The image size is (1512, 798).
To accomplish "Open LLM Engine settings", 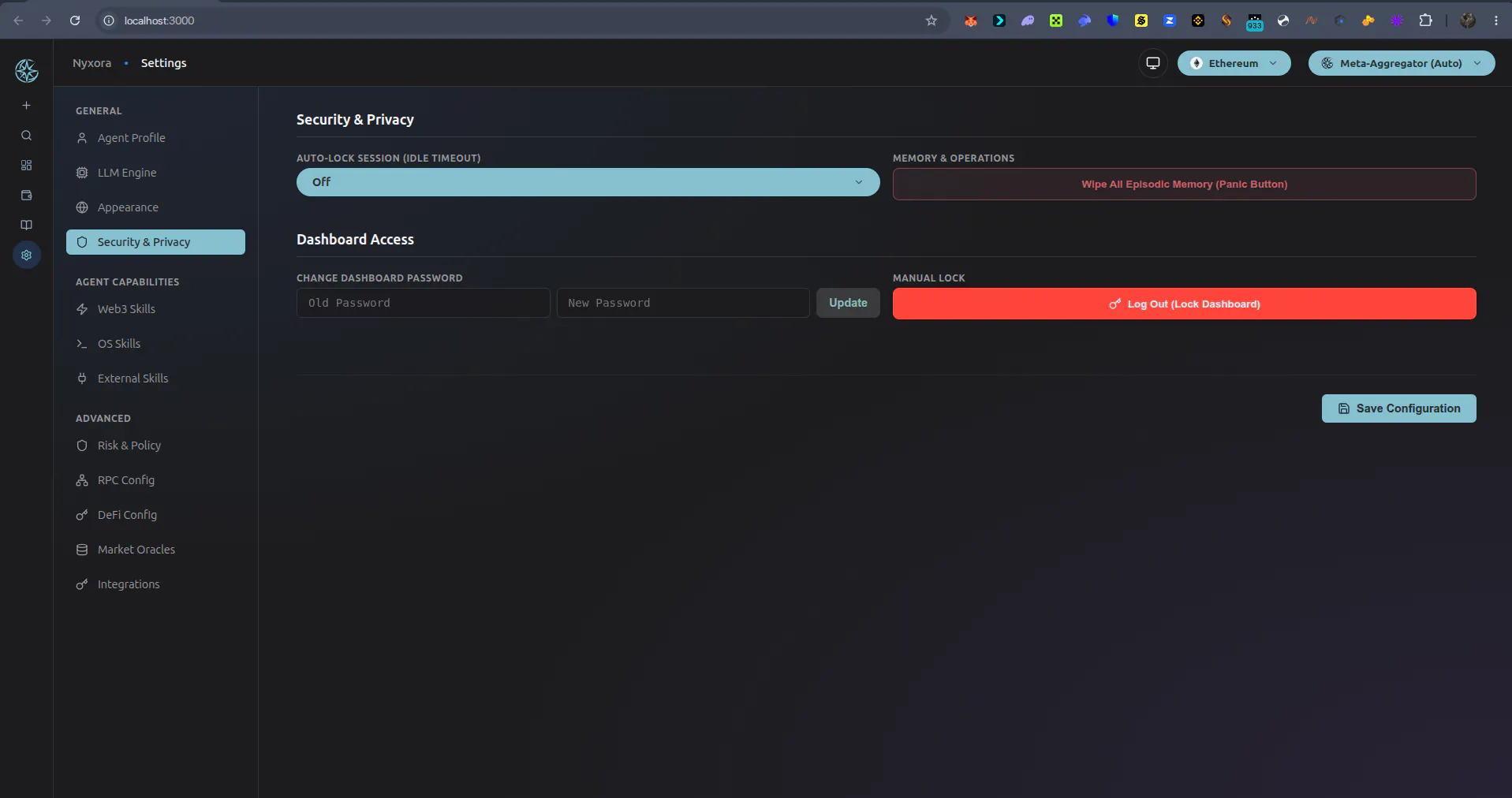I will (x=155, y=173).
